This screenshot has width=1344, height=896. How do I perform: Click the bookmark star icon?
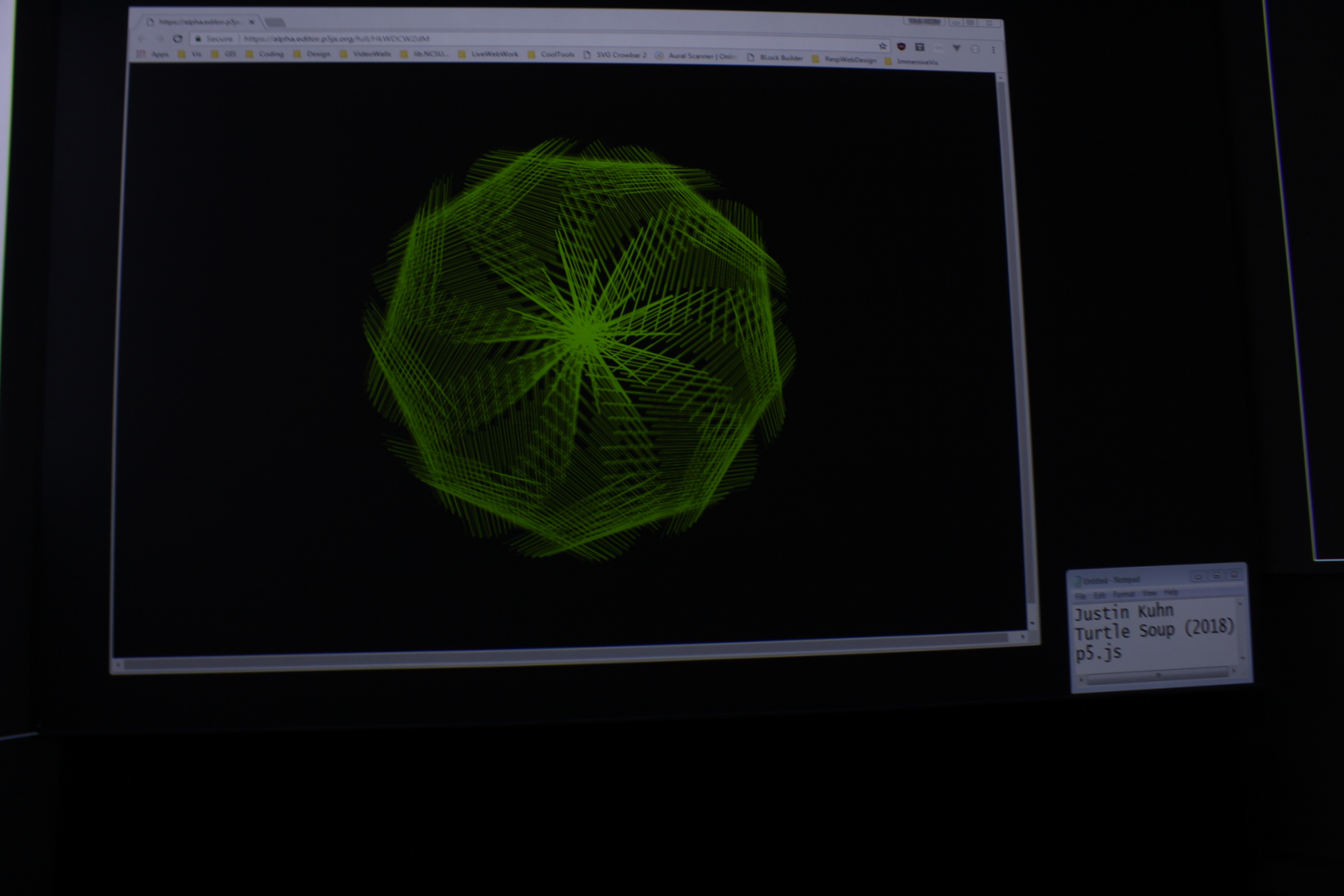tap(882, 46)
